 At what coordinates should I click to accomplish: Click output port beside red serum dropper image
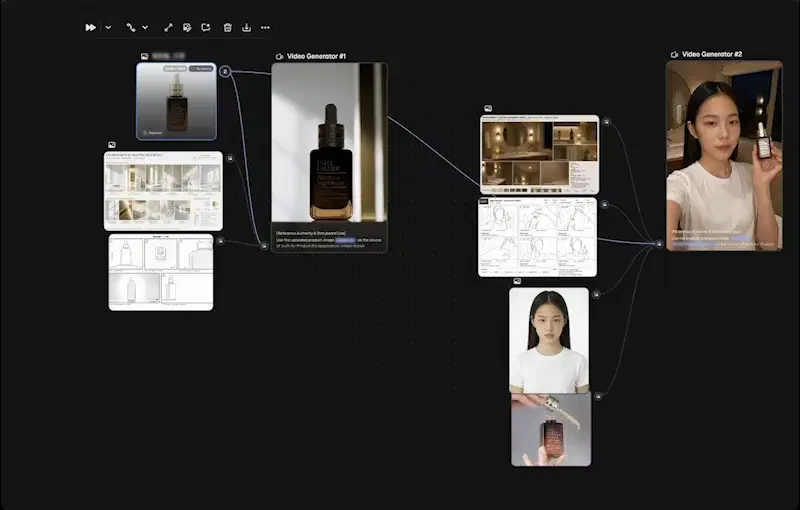pyautogui.click(x=598, y=396)
